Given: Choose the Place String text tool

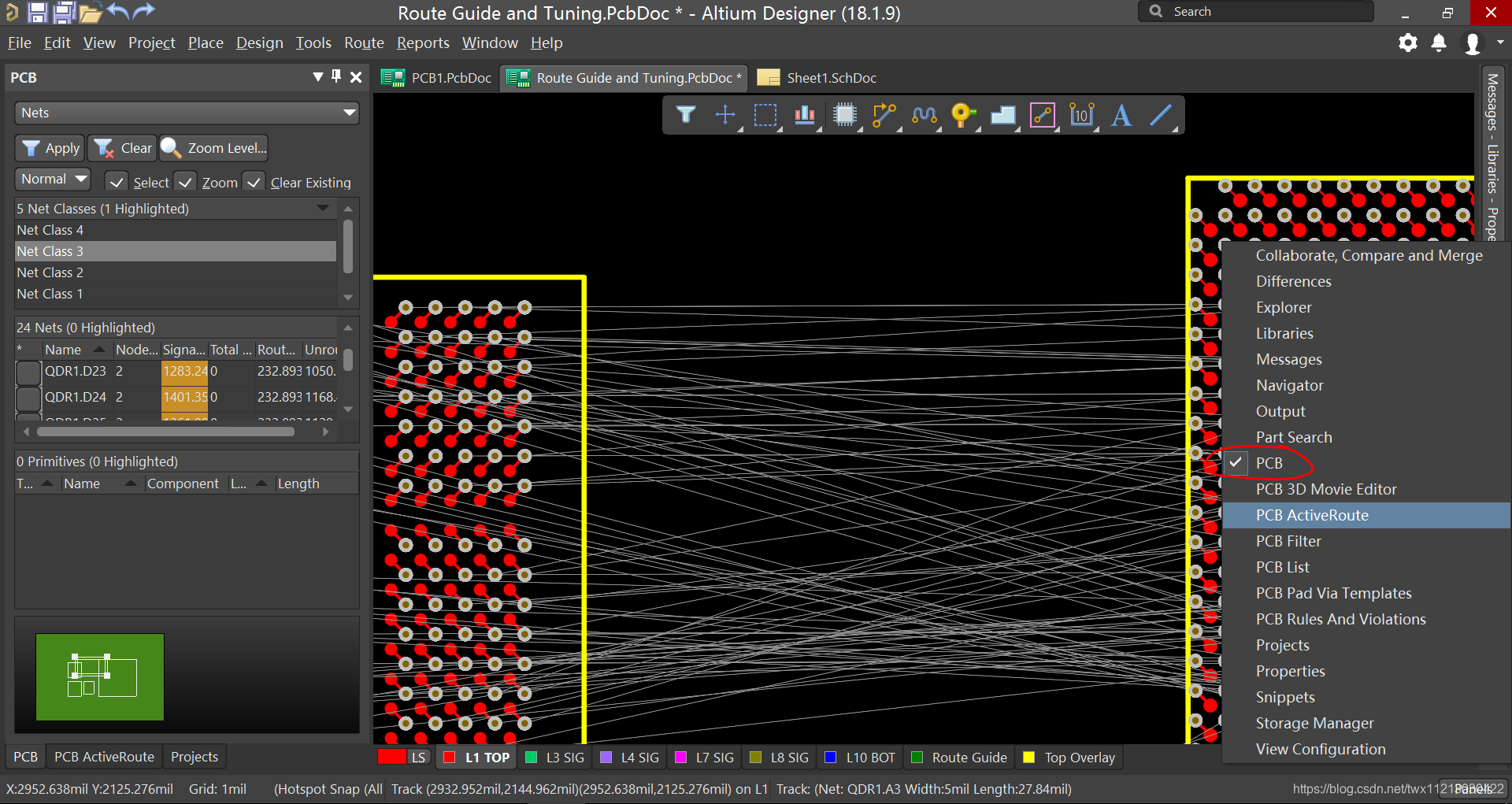Looking at the screenshot, I should [x=1121, y=115].
